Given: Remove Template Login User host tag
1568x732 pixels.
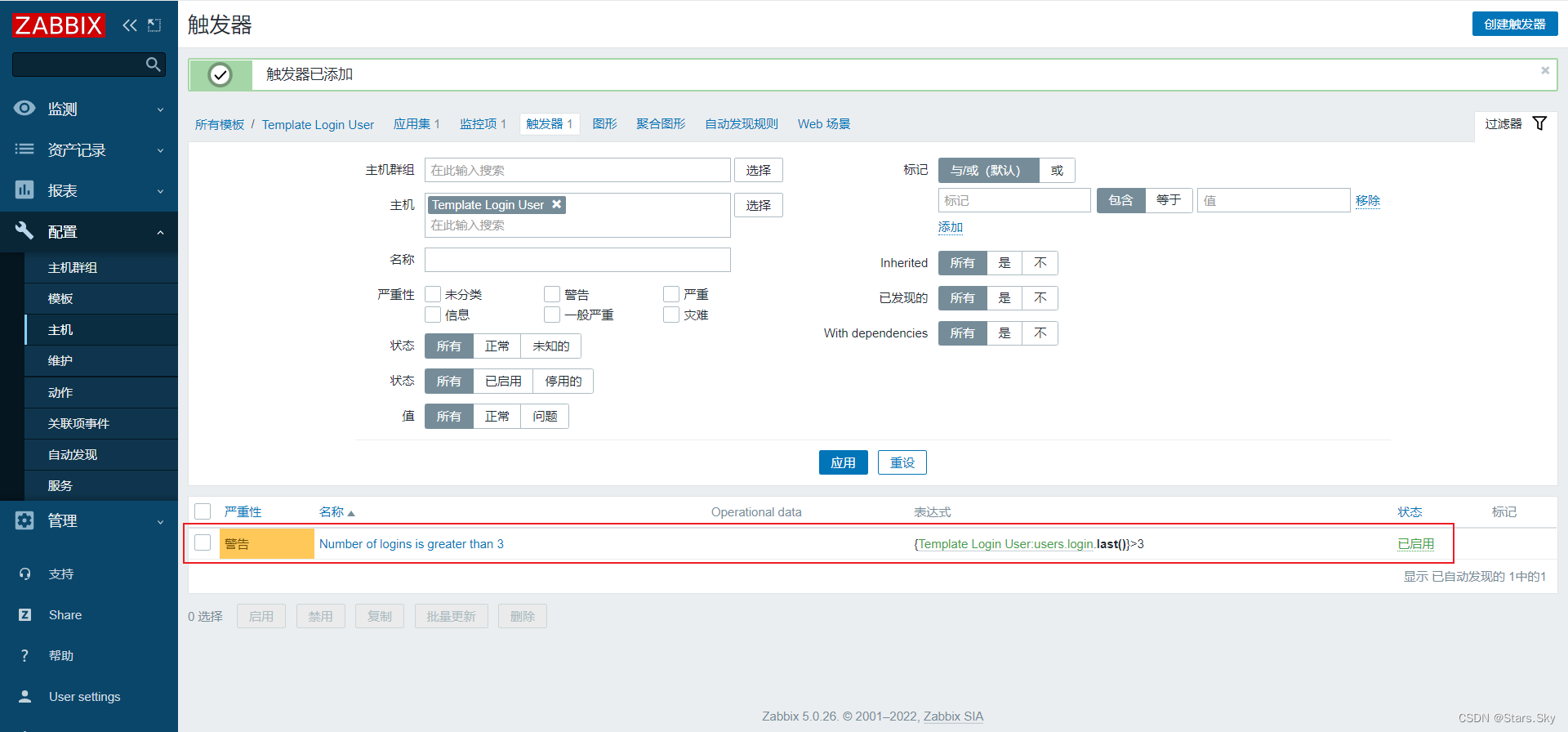Looking at the screenshot, I should pos(557,204).
